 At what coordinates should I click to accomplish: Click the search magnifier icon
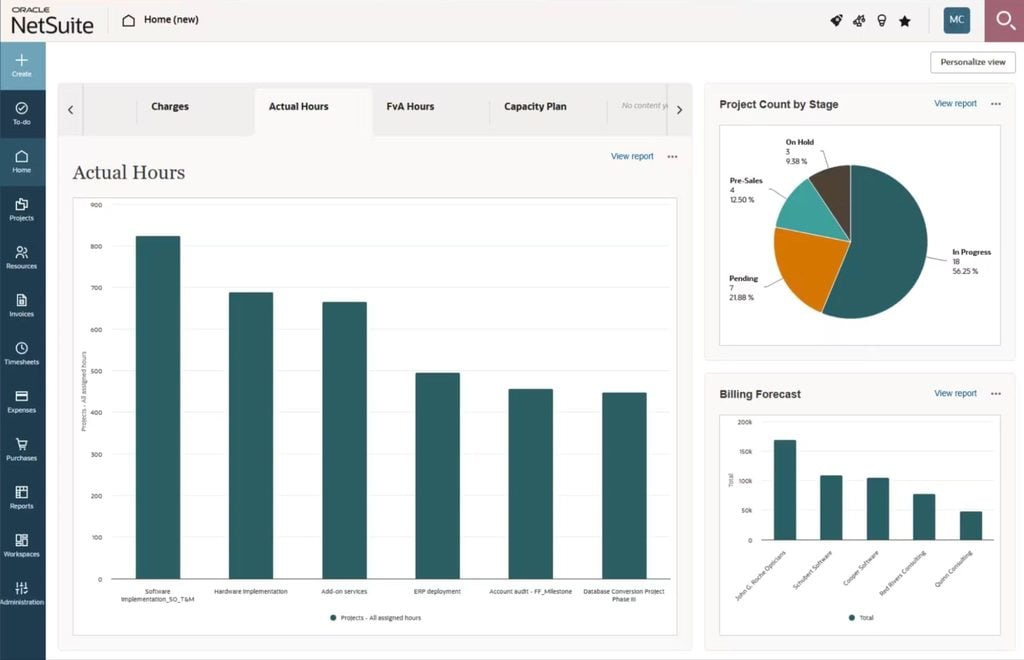point(1004,21)
